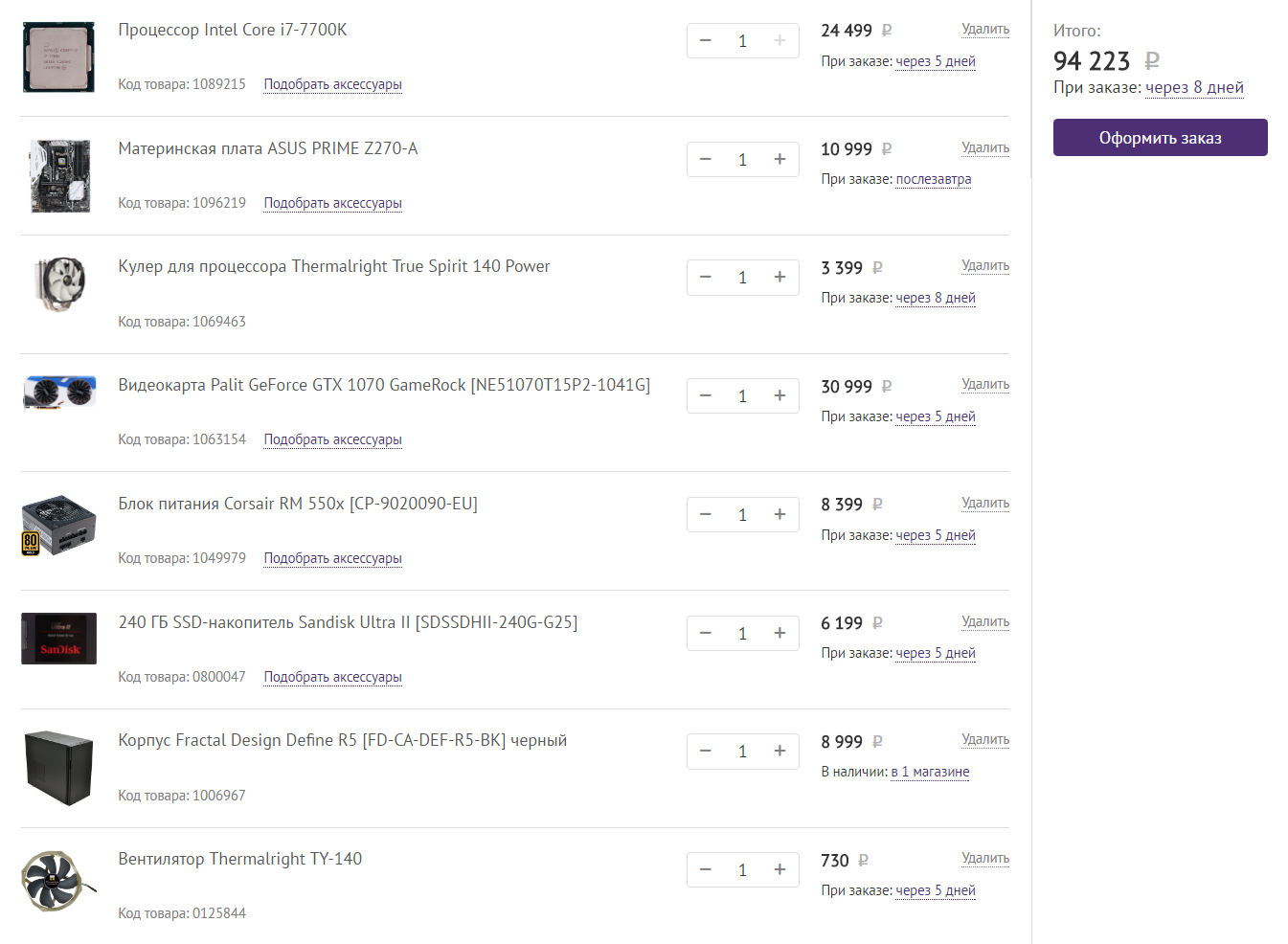Increase quantity of ASUS PRIME Z270-A motherboard
Image resolution: width=1288 pixels, height=944 pixels.
coord(780,160)
